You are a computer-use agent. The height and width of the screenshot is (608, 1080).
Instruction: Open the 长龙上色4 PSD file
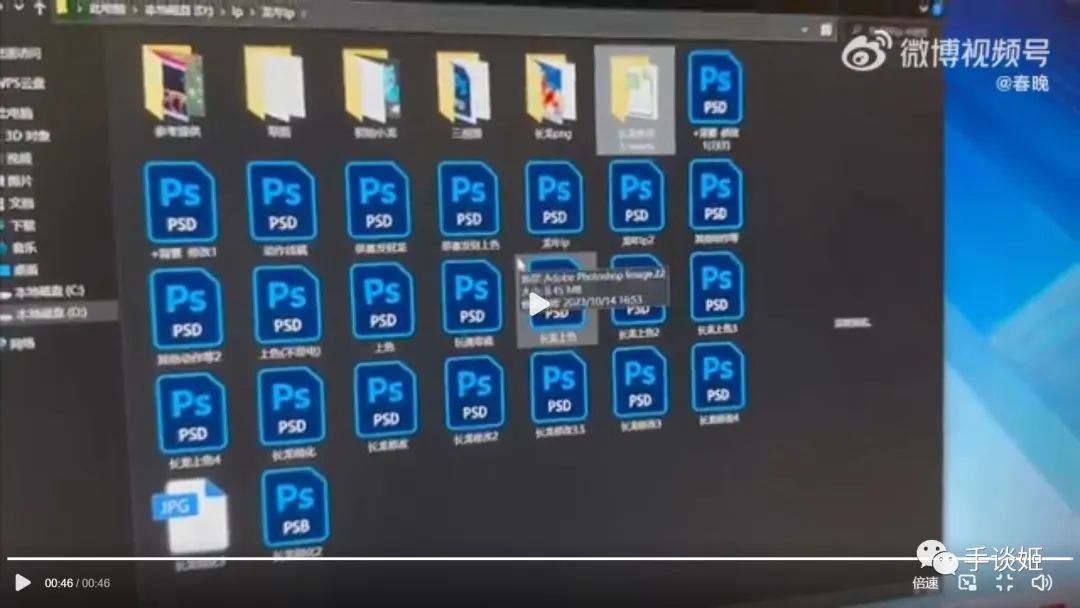point(193,421)
